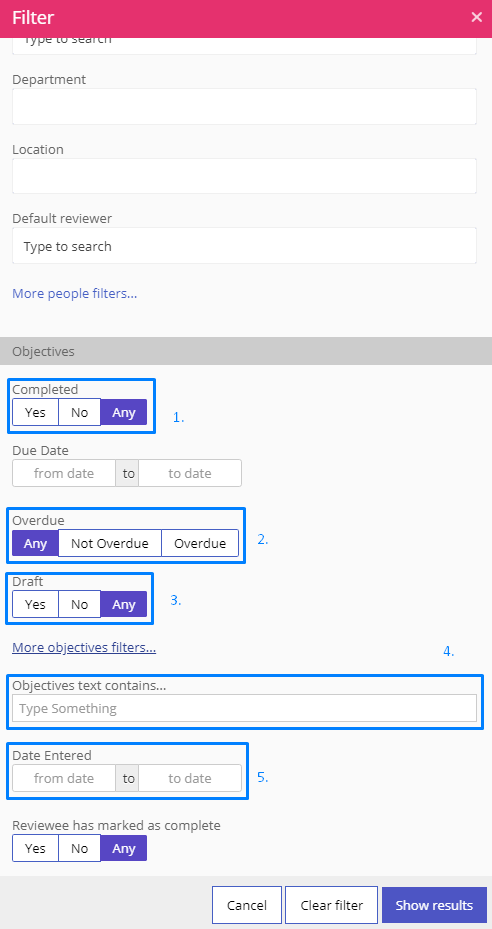The height and width of the screenshot is (929, 492).
Task: Set Draft filter to No
Action: 79,604
